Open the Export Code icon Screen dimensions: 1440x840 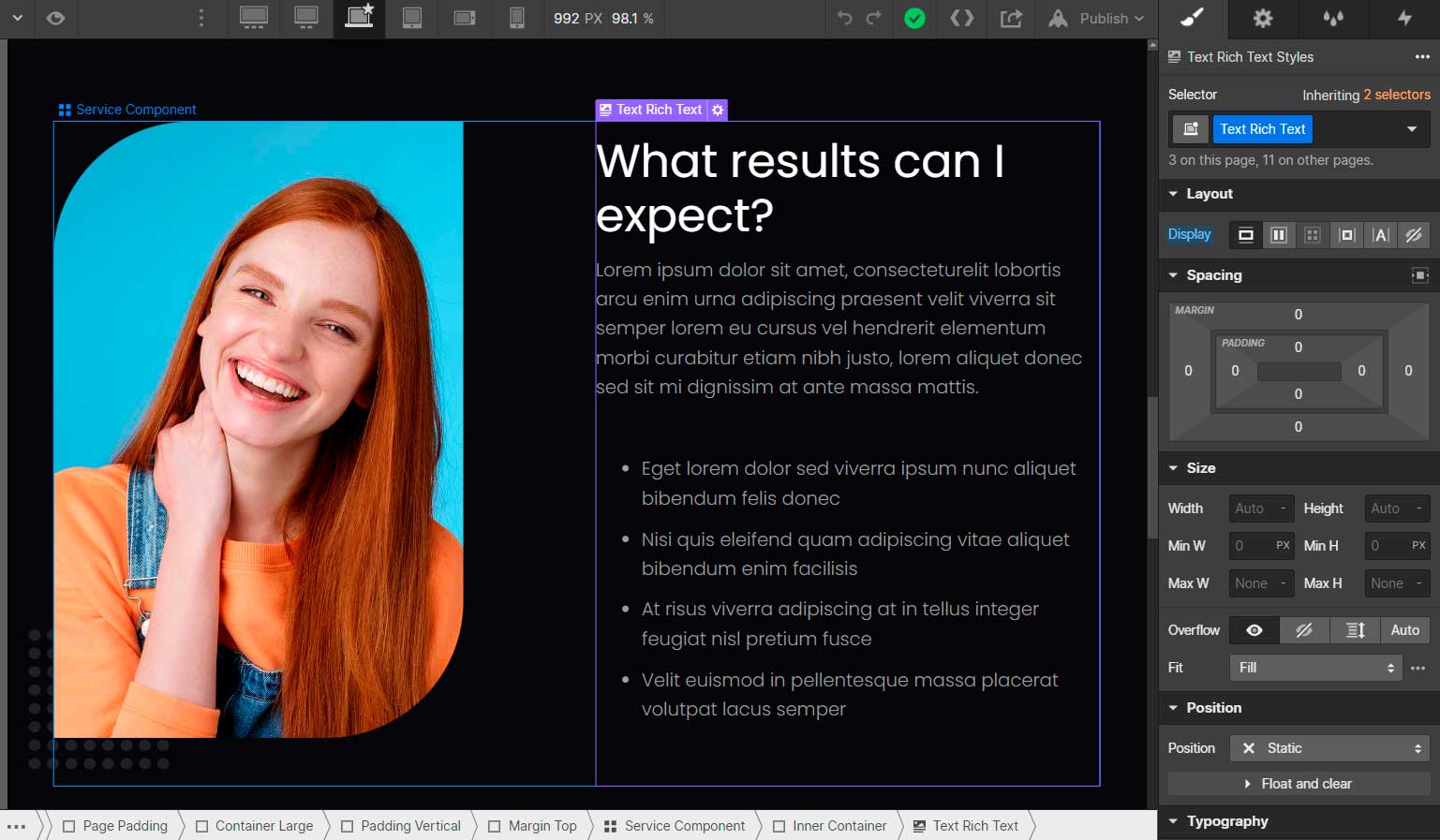[x=961, y=18]
